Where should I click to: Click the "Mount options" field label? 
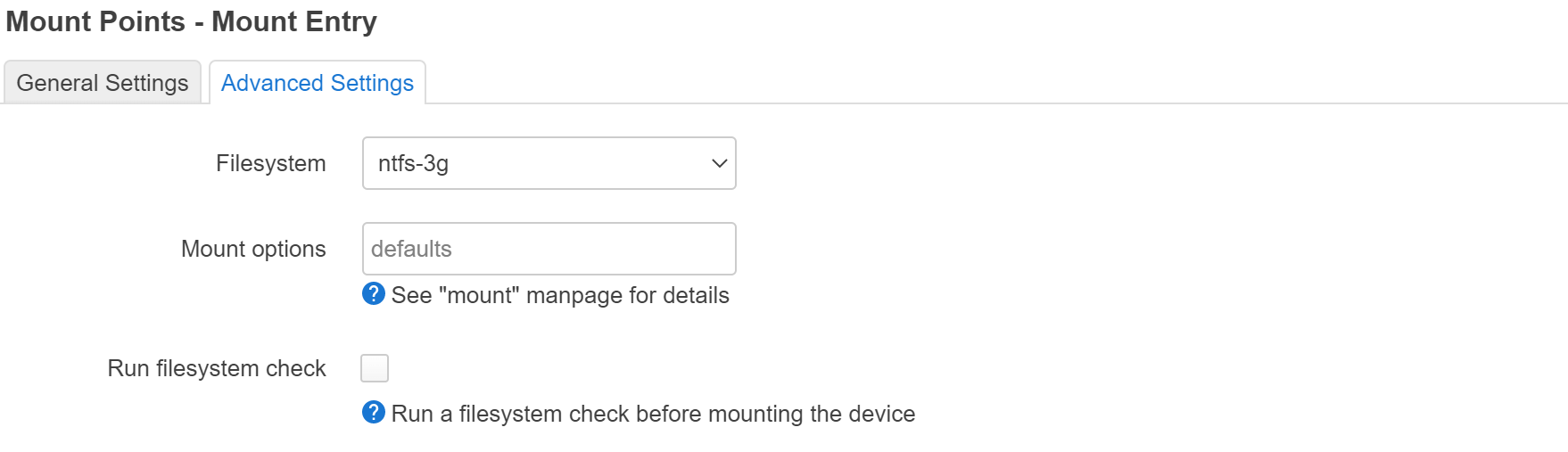(253, 249)
